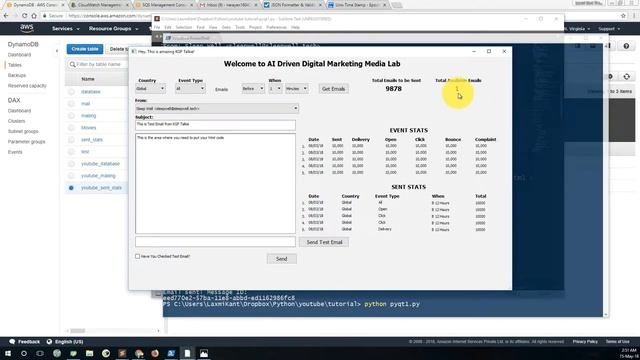
Task: Open Sublime Text from the taskbar
Action: point(122,353)
